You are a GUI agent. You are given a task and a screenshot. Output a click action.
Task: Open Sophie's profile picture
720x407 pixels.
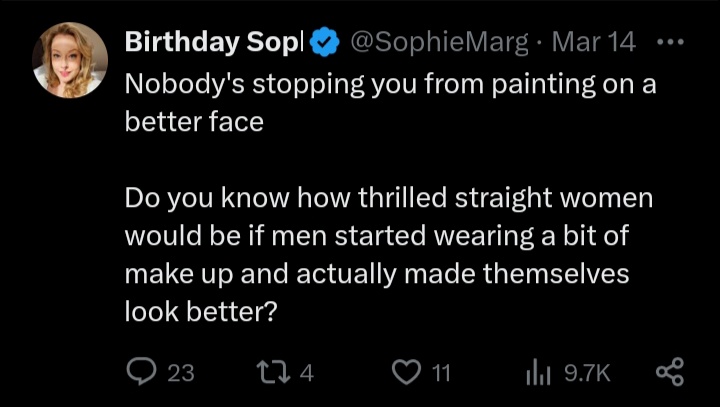pyautogui.click(x=70, y=60)
